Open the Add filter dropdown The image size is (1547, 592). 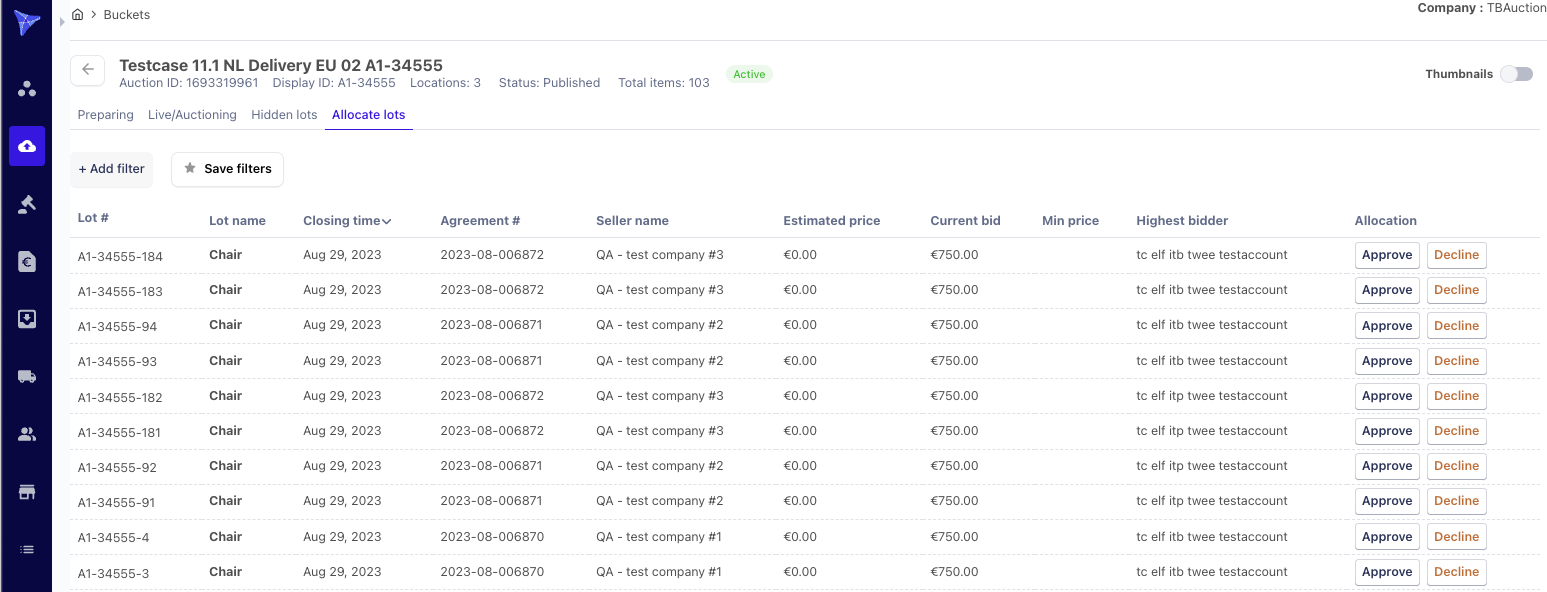[x=111, y=169]
